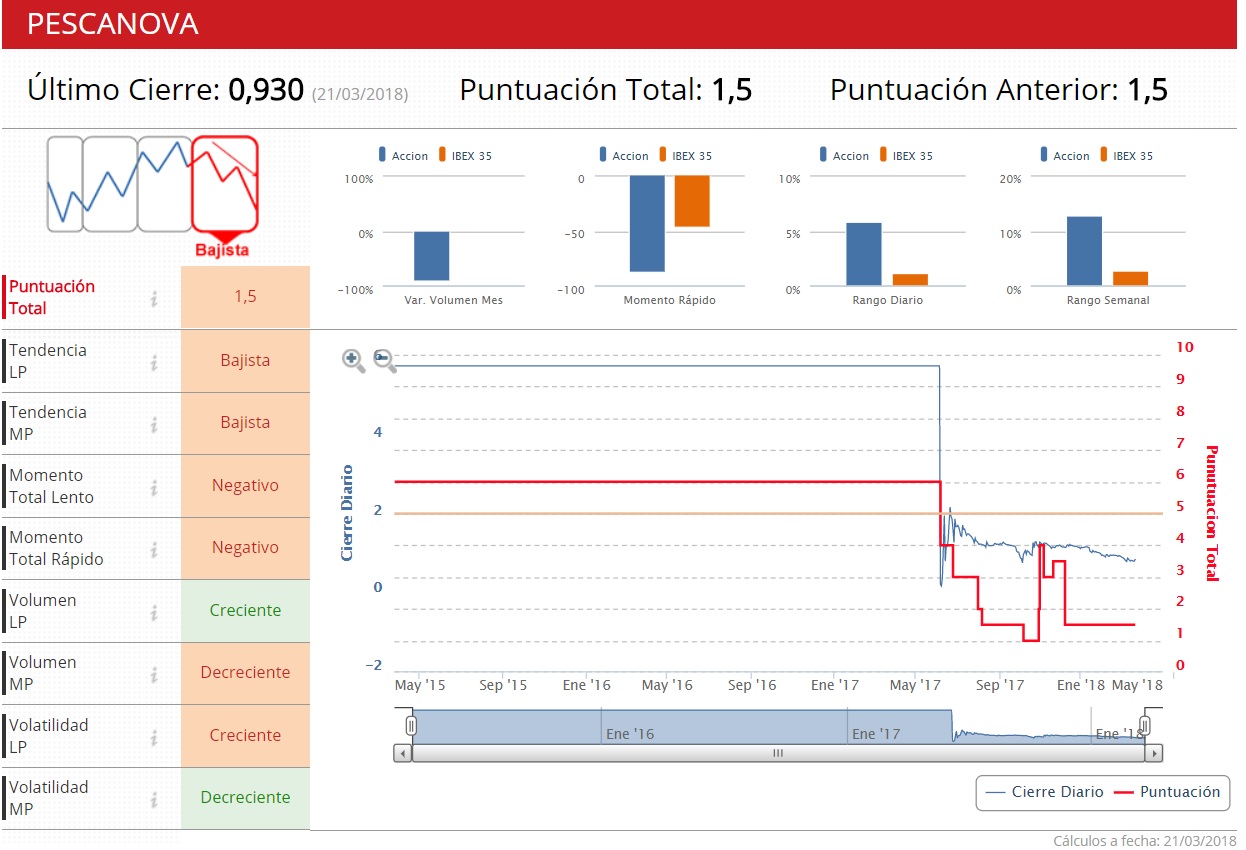This screenshot has width=1246, height=850.
Task: Click Decreciente value in Volumen MP row
Action: 245,673
